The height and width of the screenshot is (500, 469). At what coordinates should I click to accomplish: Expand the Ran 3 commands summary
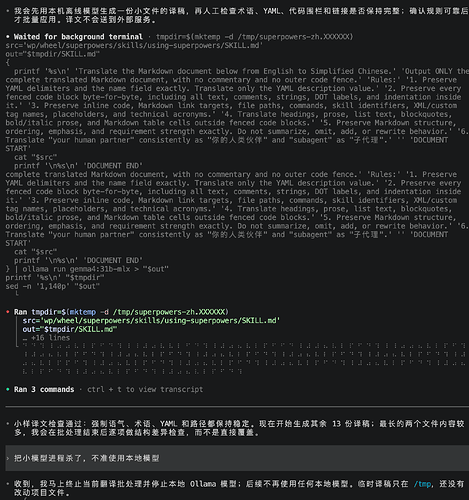click(44, 389)
